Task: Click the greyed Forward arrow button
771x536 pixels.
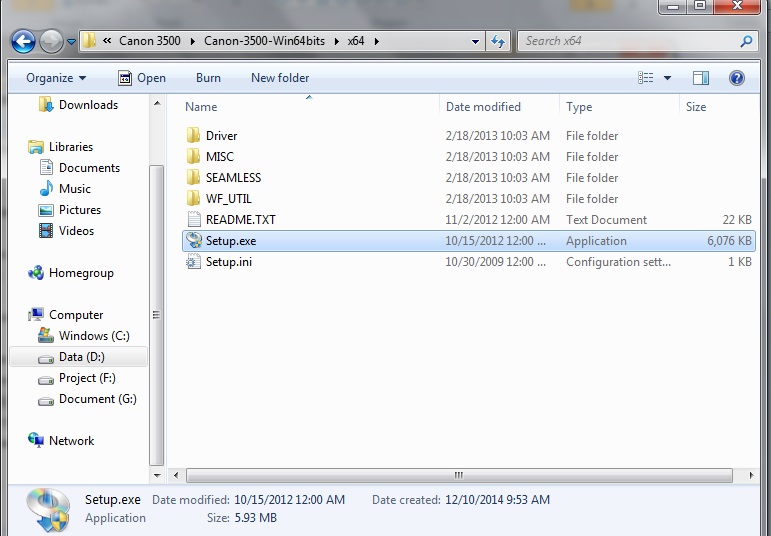Action: click(x=51, y=41)
